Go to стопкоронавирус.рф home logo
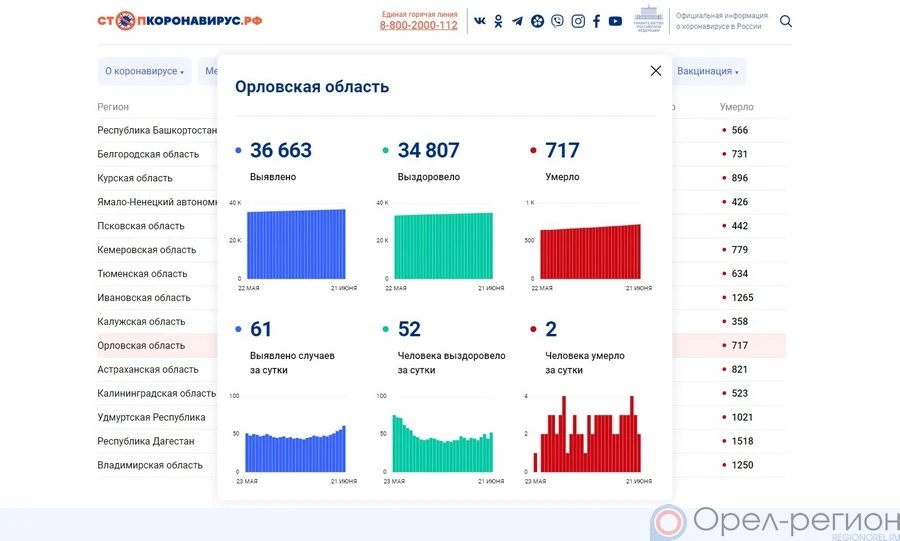The height and width of the screenshot is (541, 900). tap(180, 21)
